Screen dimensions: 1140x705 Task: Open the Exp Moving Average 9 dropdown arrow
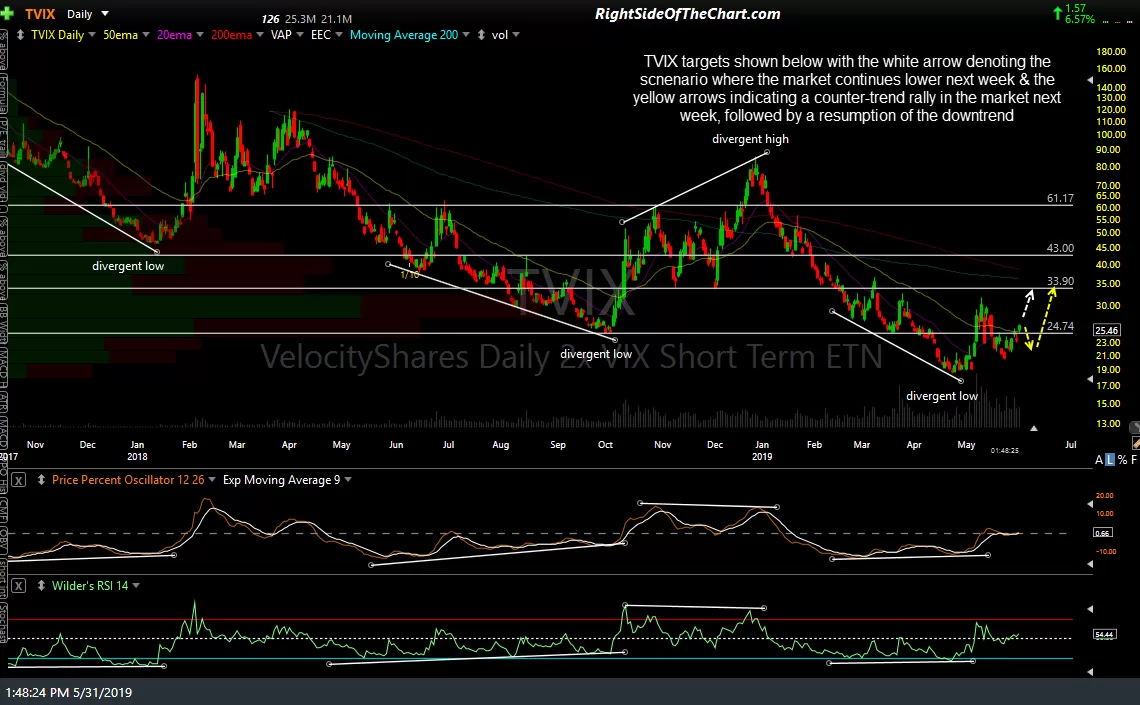click(348, 480)
